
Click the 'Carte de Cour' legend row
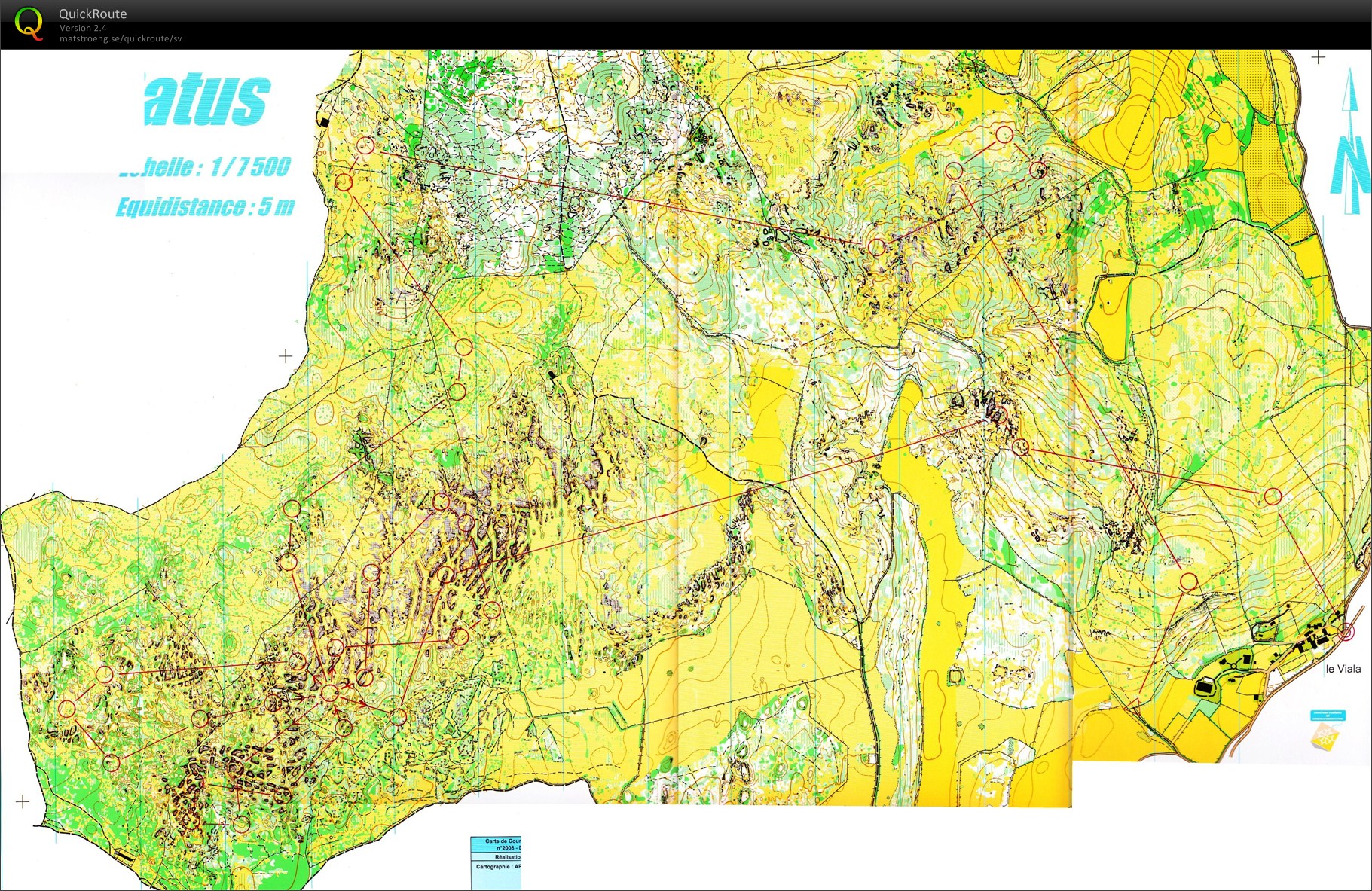496,844
